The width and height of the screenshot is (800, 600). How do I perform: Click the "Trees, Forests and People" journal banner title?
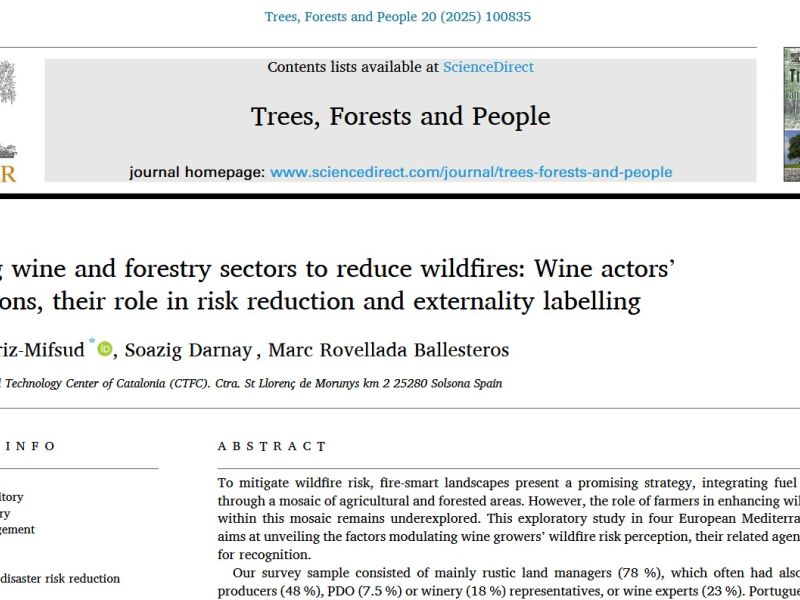click(400, 116)
